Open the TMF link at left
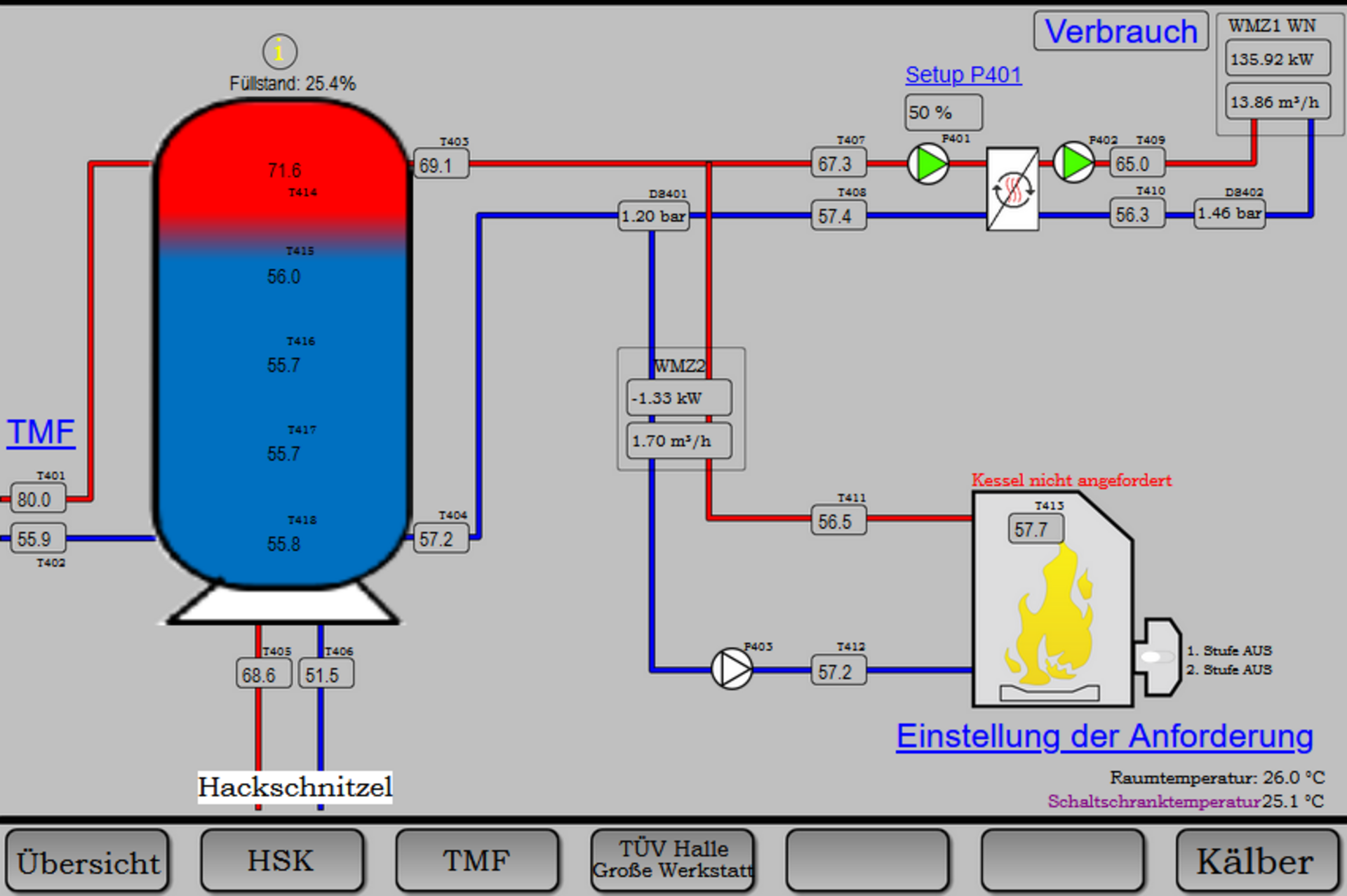The height and width of the screenshot is (896, 1347). tap(41, 432)
